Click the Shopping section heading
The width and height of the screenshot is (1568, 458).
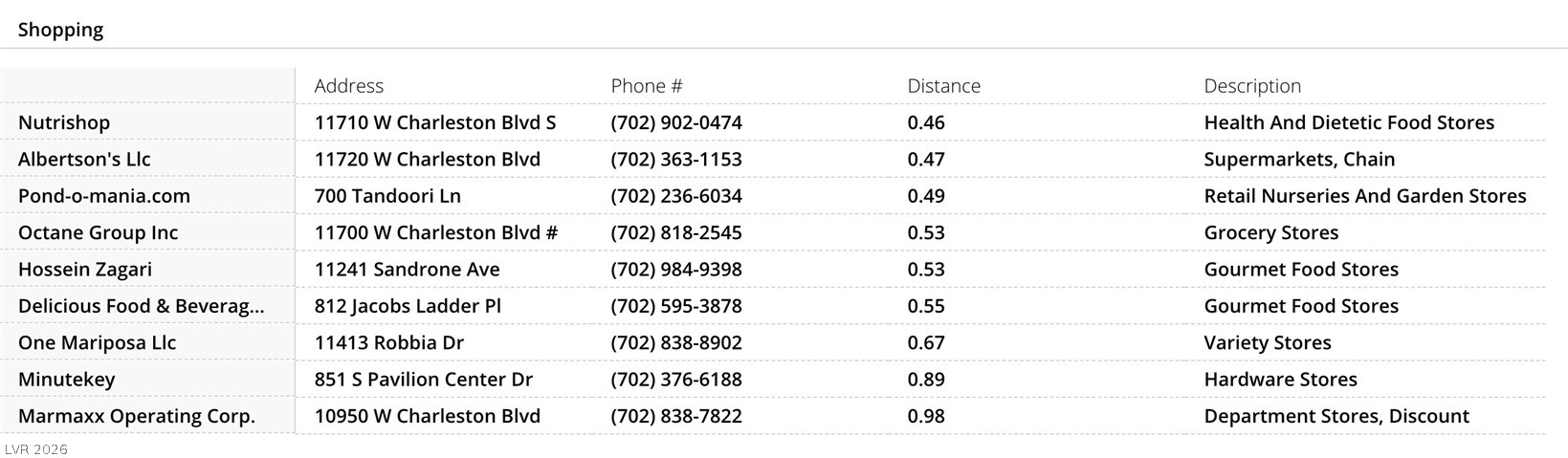point(60,30)
